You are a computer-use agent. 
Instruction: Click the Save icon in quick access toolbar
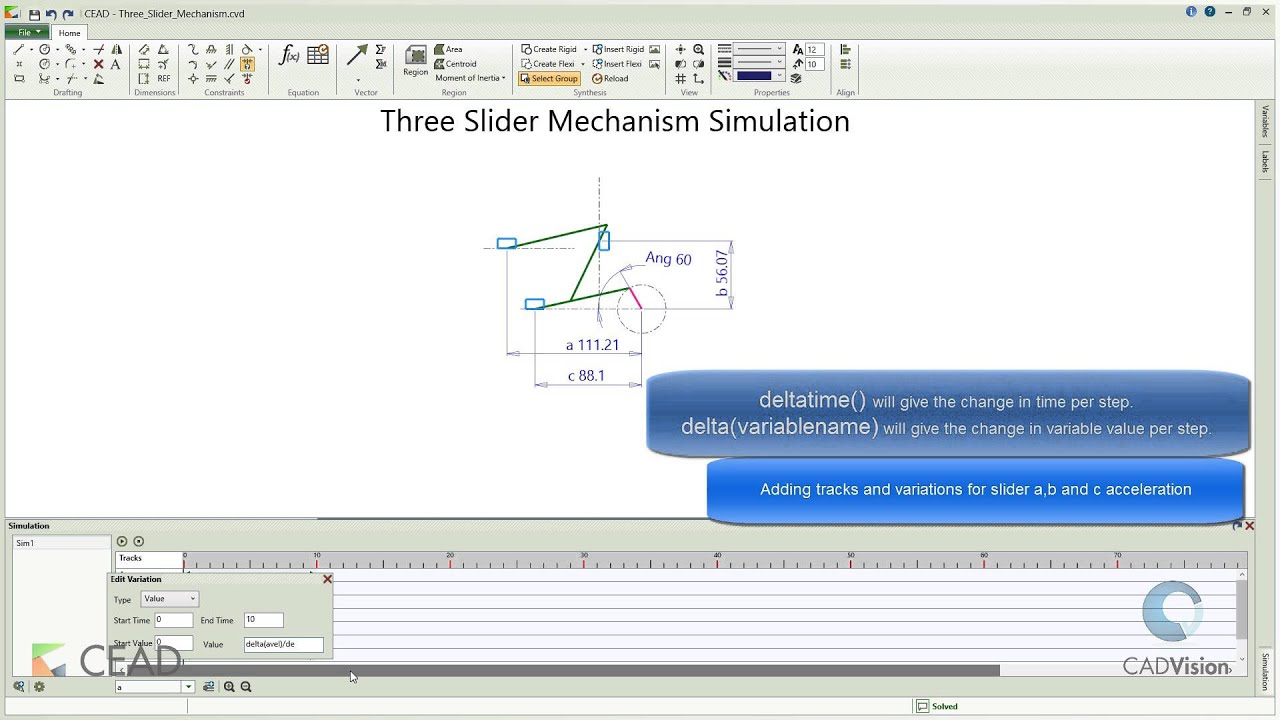click(x=34, y=14)
